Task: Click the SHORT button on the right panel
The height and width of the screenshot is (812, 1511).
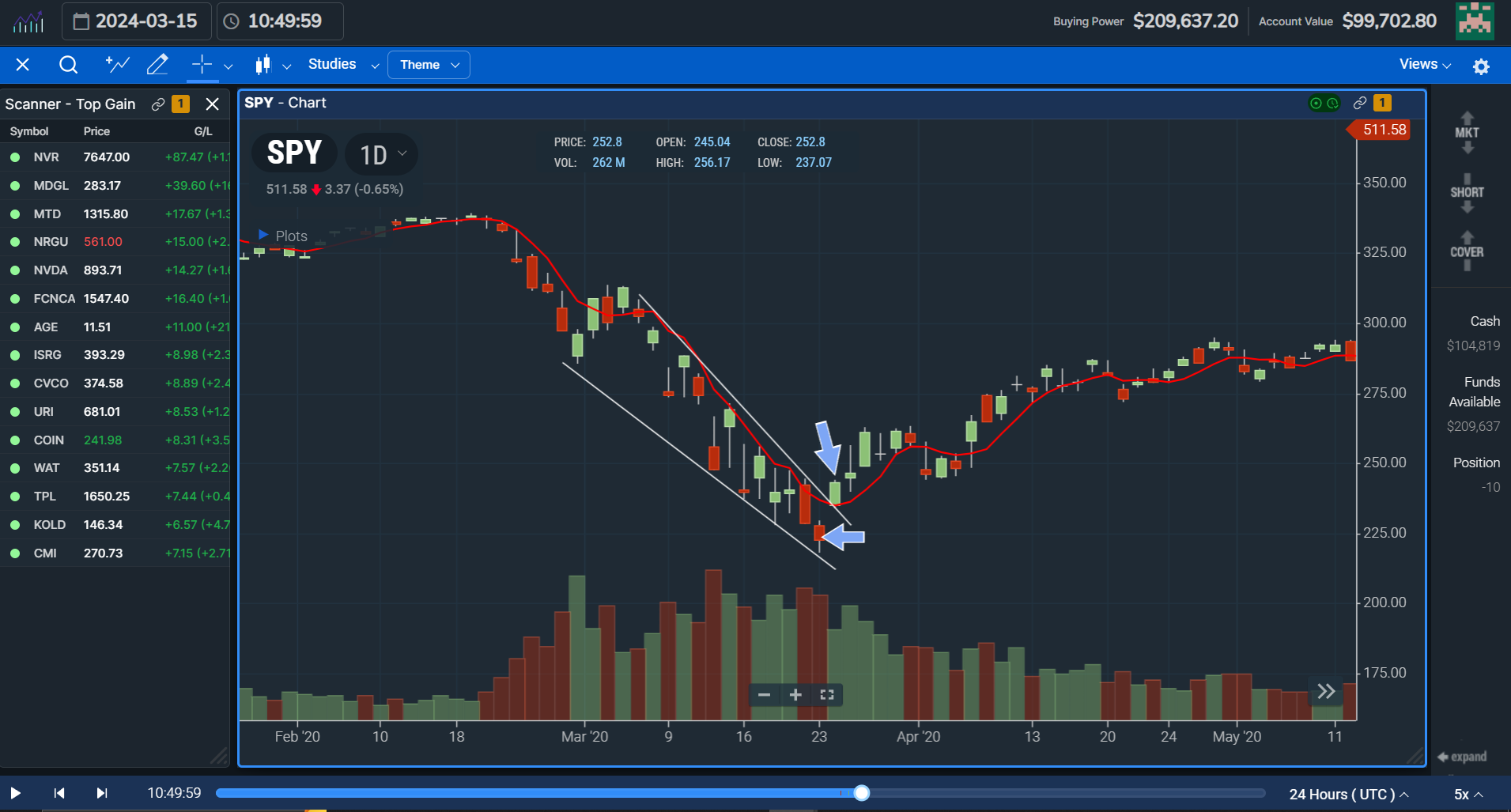Action: (x=1468, y=191)
